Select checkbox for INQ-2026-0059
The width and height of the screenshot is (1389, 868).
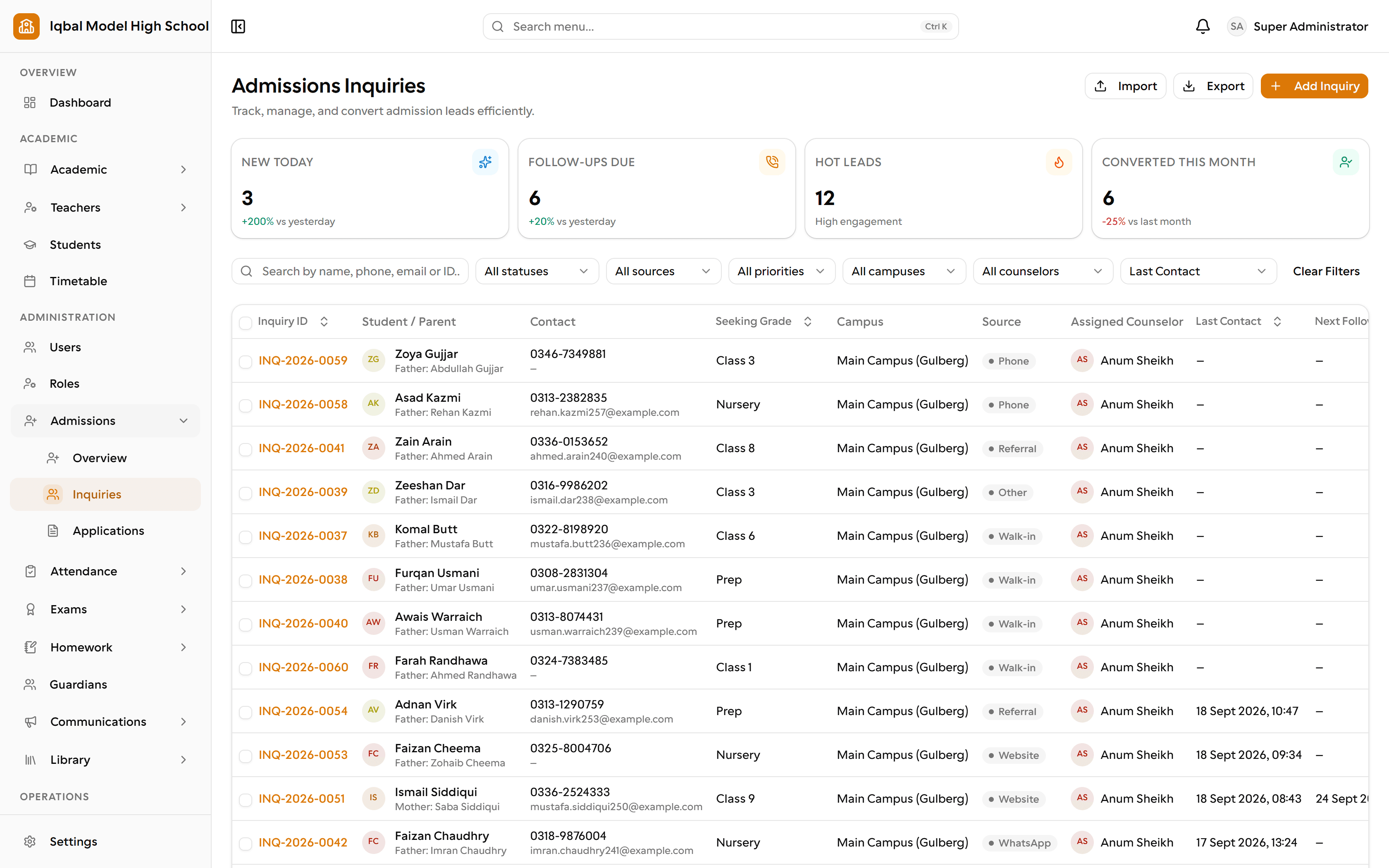click(x=246, y=362)
